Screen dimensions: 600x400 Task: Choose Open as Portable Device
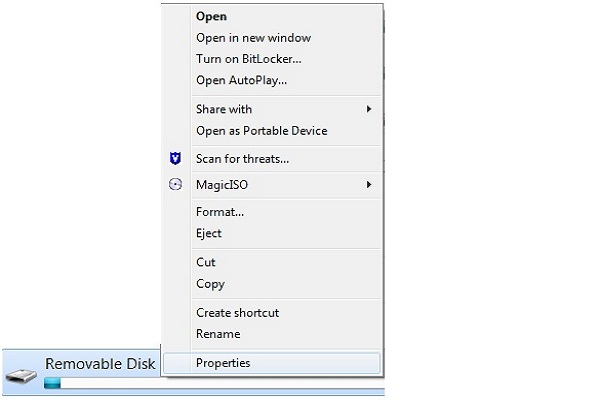pyautogui.click(x=261, y=131)
